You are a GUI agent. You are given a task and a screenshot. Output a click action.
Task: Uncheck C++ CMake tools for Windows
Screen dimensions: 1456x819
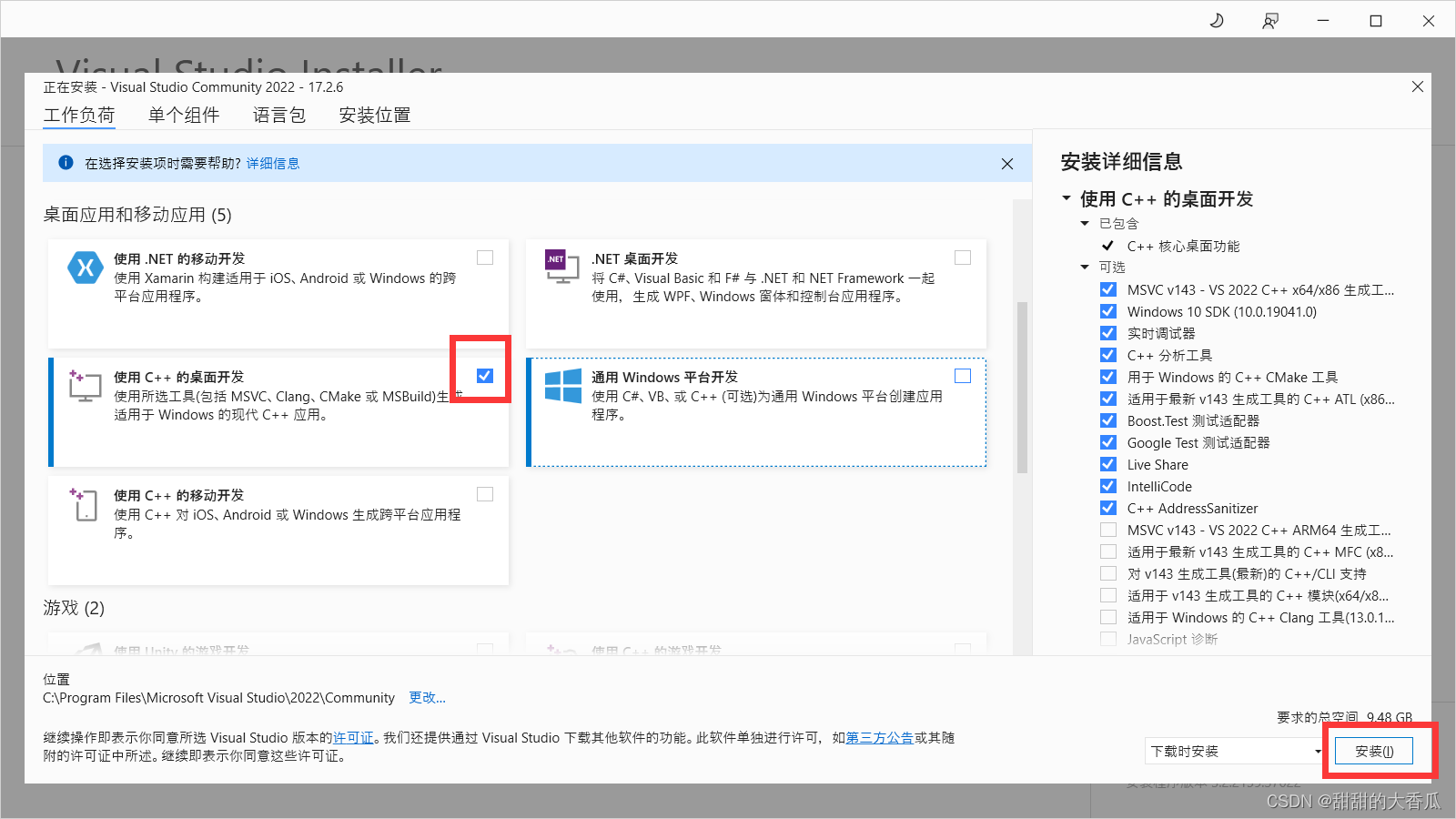[x=1108, y=377]
